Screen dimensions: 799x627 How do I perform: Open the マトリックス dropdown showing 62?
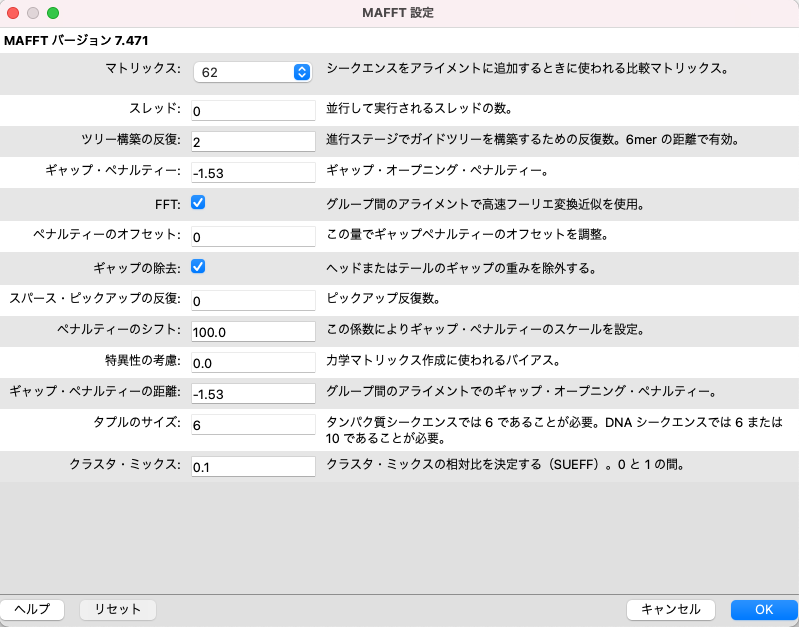coord(253,72)
